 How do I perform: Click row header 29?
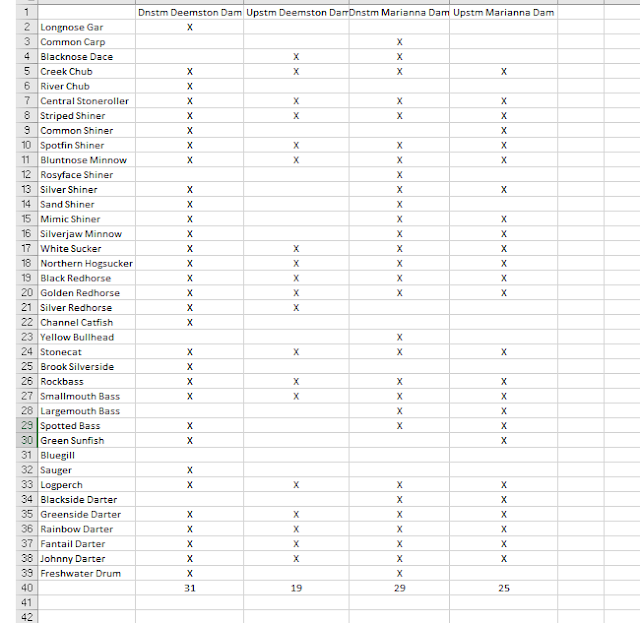click(x=27, y=426)
